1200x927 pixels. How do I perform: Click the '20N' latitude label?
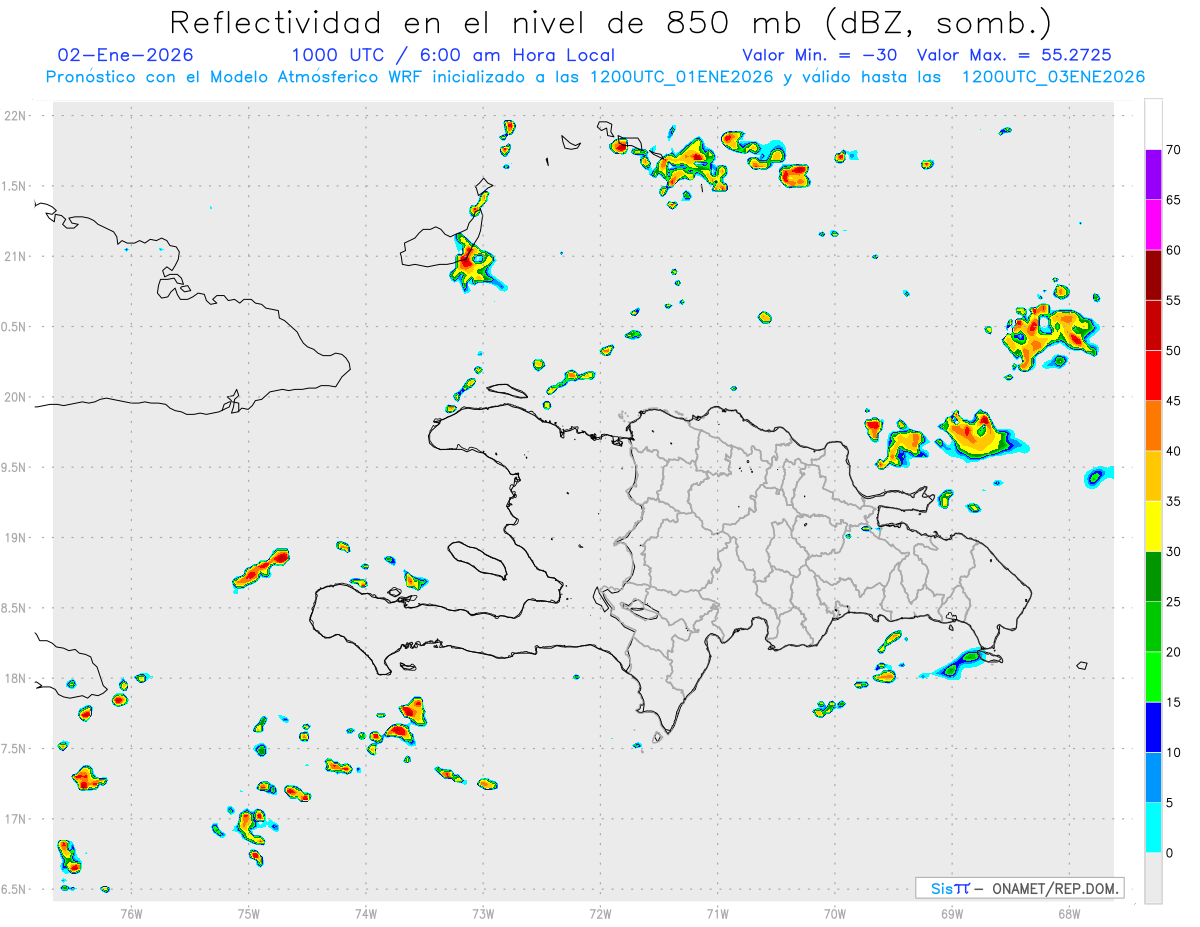click(17, 397)
